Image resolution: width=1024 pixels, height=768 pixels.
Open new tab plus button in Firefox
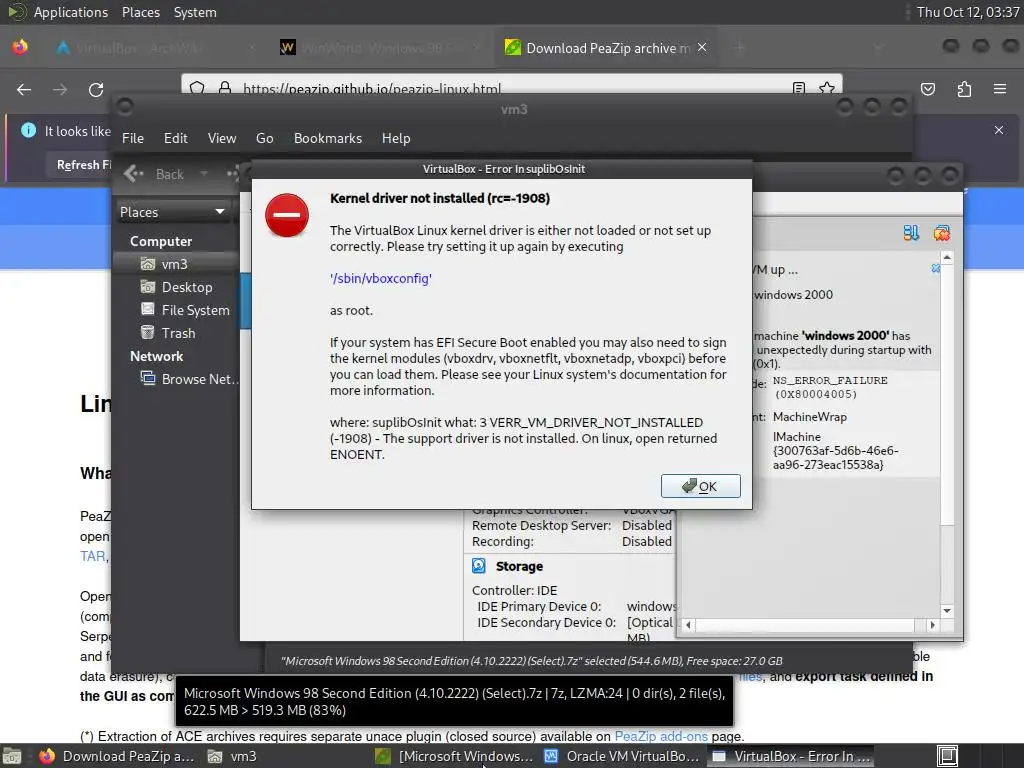click(740, 48)
